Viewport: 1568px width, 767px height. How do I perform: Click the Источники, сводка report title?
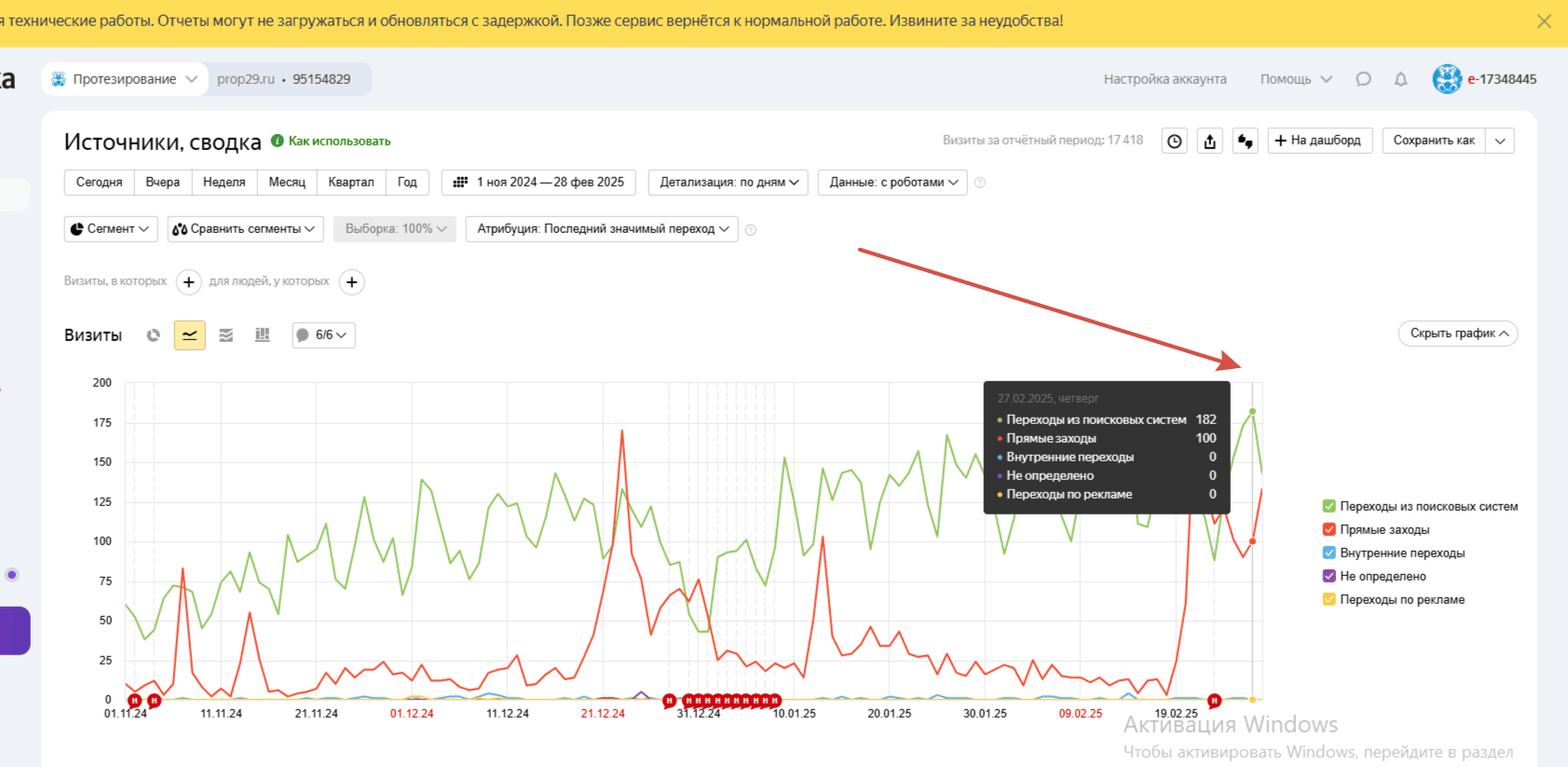pyautogui.click(x=163, y=142)
